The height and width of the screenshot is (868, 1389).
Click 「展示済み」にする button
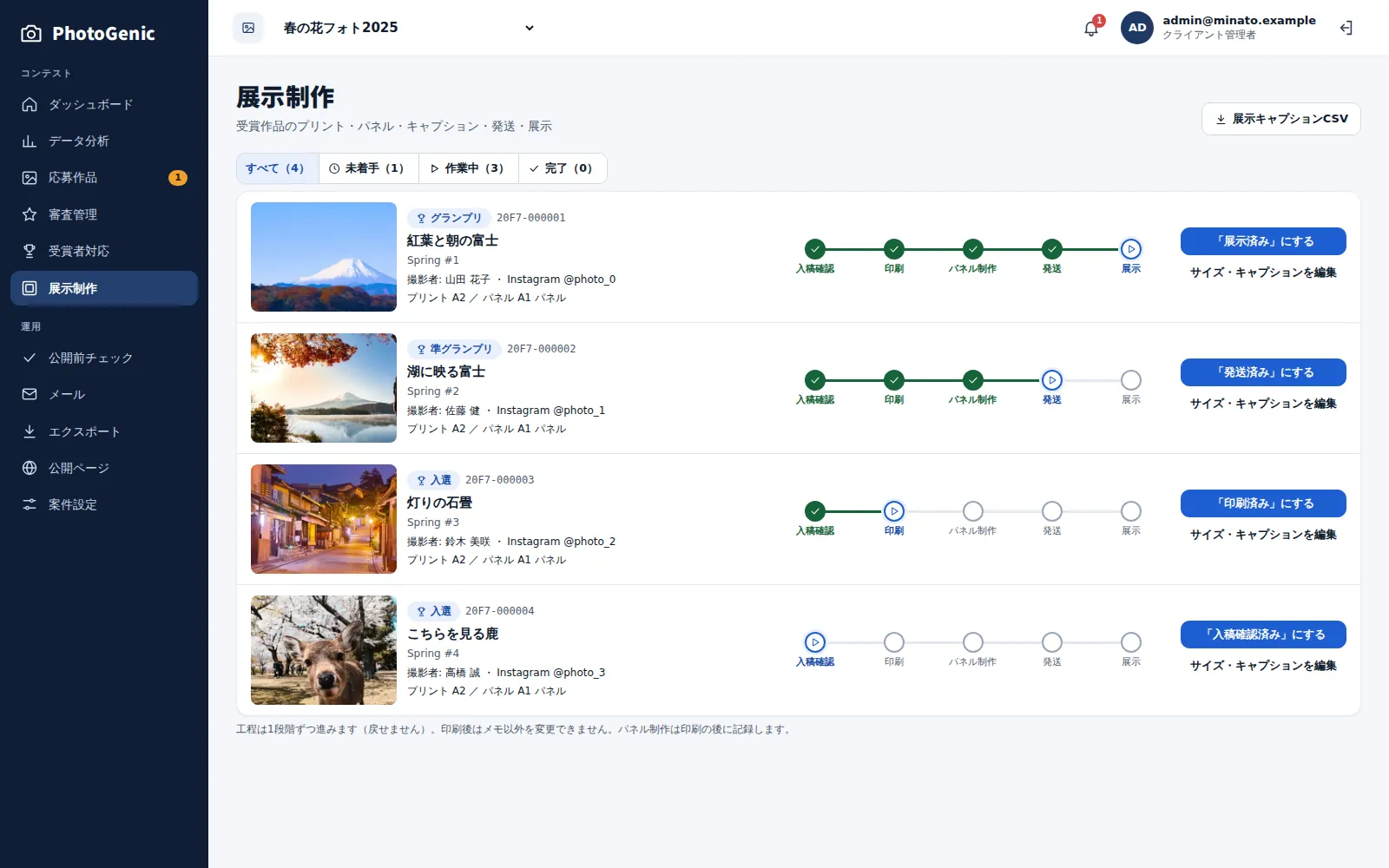(x=1263, y=241)
